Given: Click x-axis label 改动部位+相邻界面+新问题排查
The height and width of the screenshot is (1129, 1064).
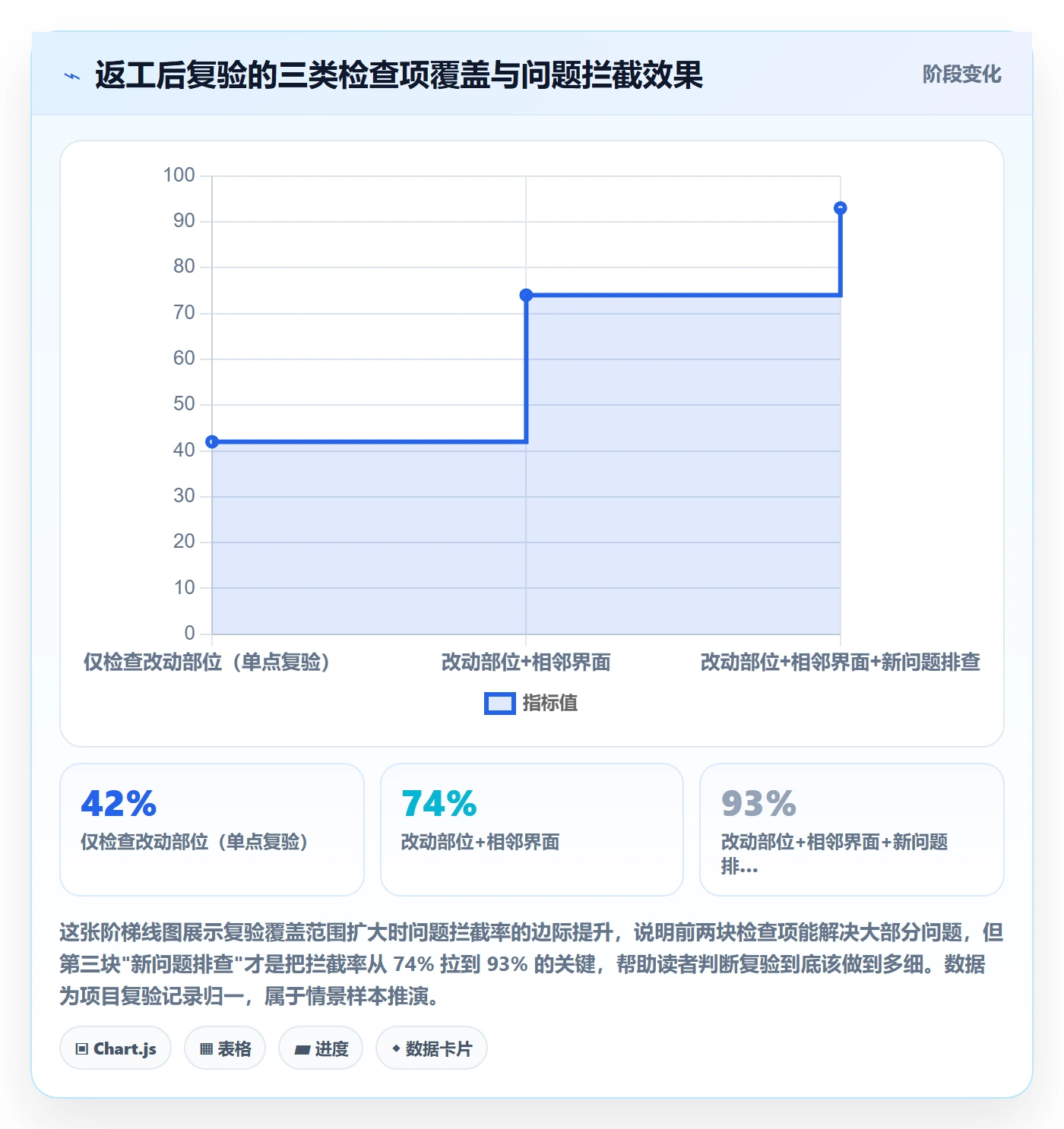Looking at the screenshot, I should pyautogui.click(x=840, y=663).
